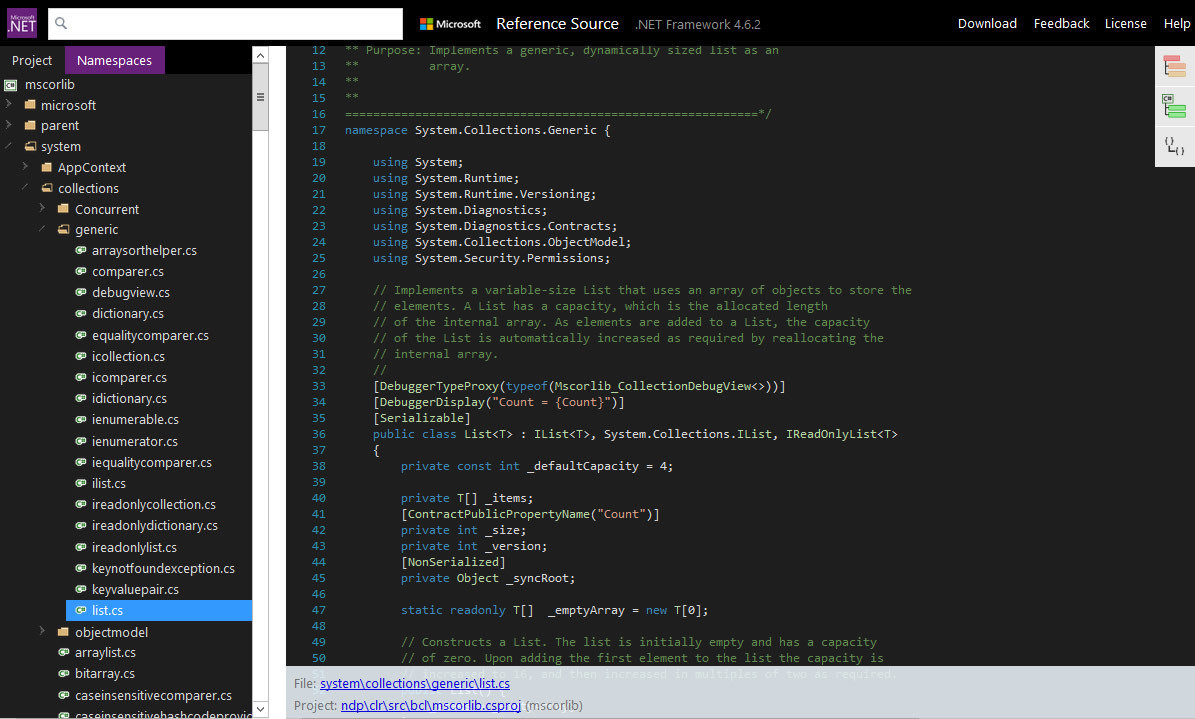Click the _defaultCapacity constant on line 38
The height and width of the screenshot is (719, 1195).
point(583,466)
